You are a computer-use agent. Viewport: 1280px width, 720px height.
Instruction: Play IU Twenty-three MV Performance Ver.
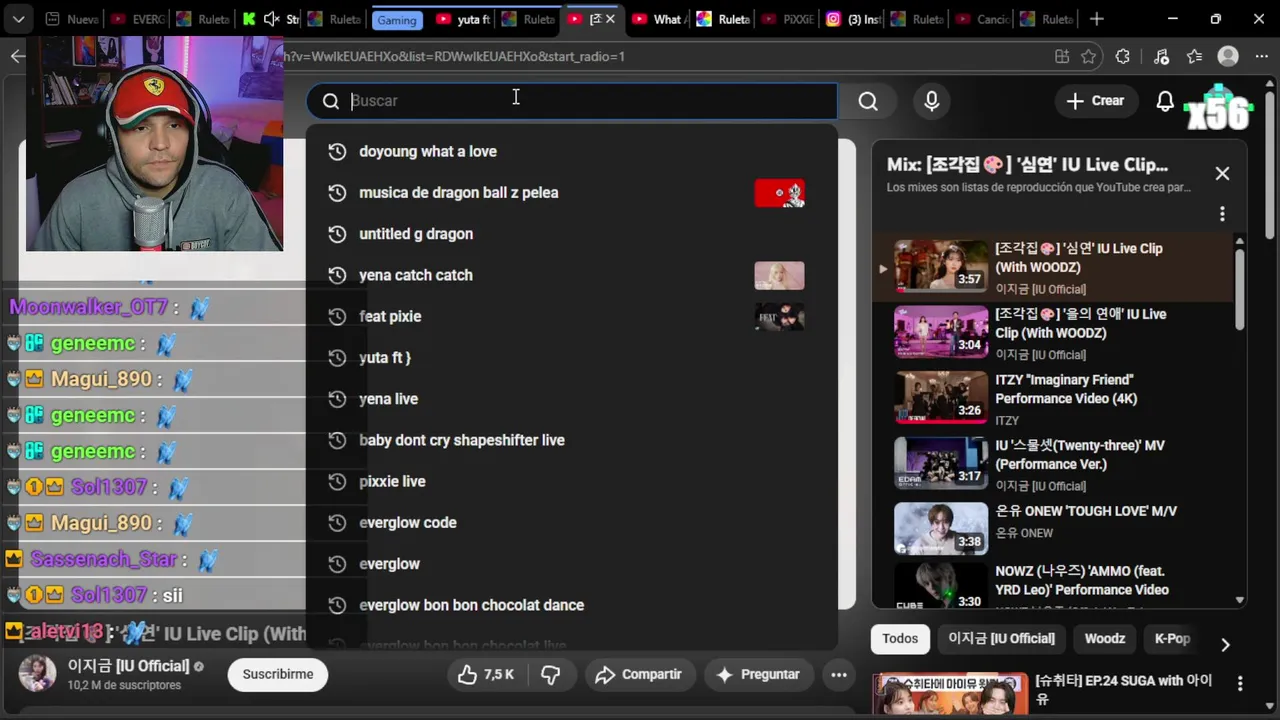pos(1052,464)
